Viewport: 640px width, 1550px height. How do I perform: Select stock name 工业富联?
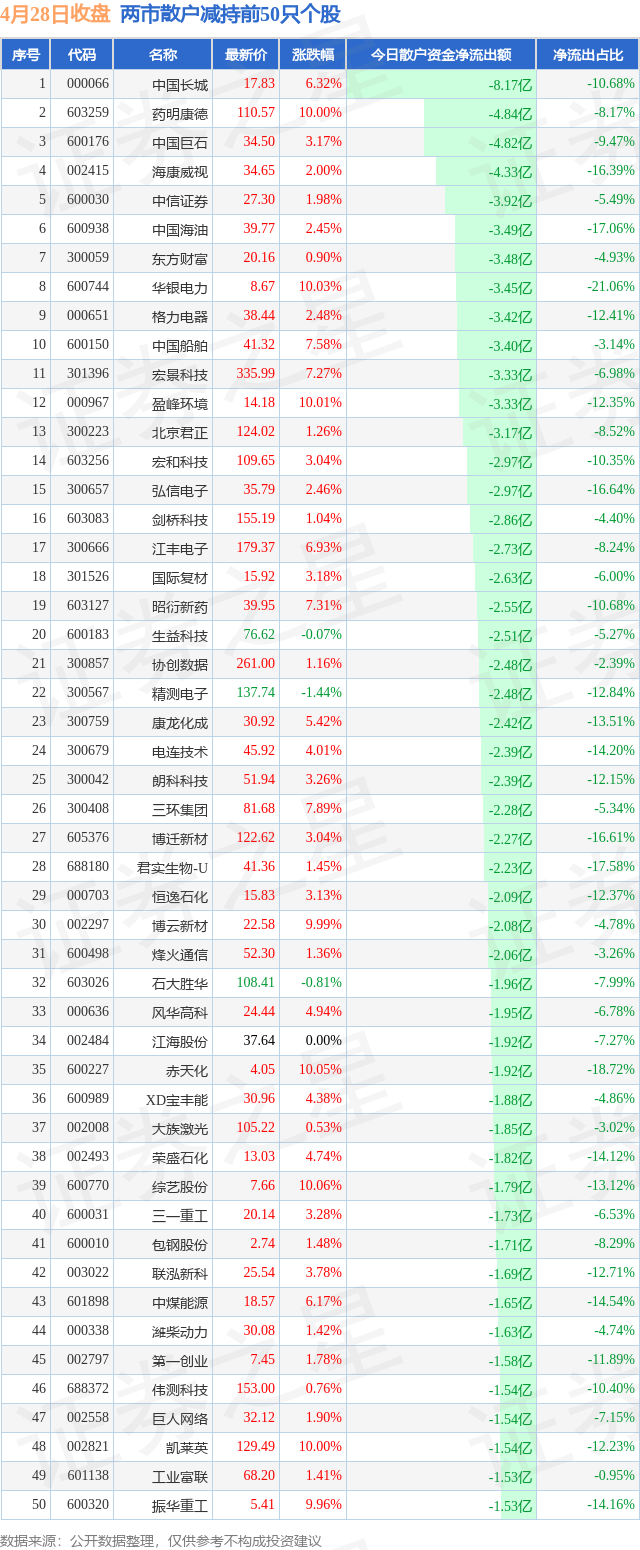pos(181,1476)
